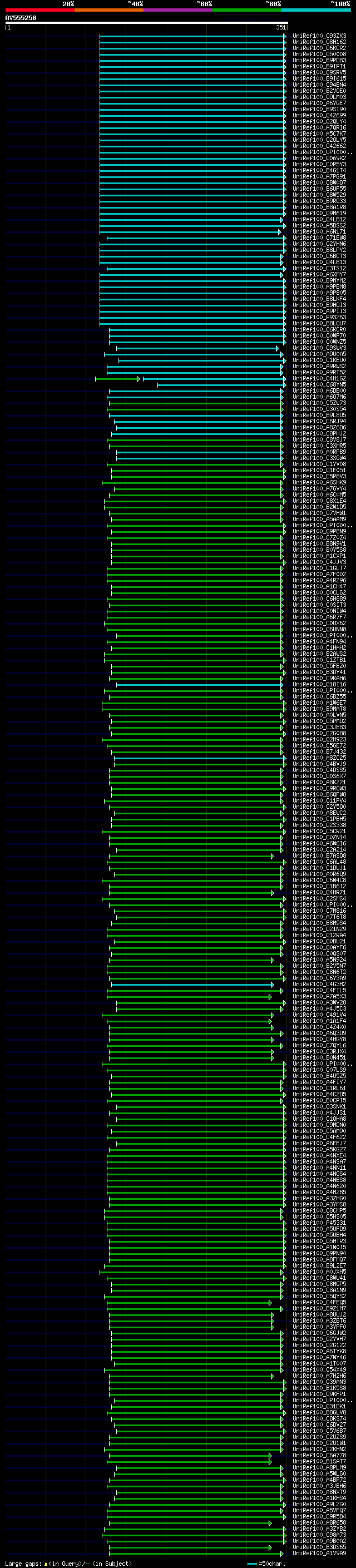Screen dimensions: 356x1568
Task: Select hit label UniRef100_Q68YN5
Action: coord(319,384)
